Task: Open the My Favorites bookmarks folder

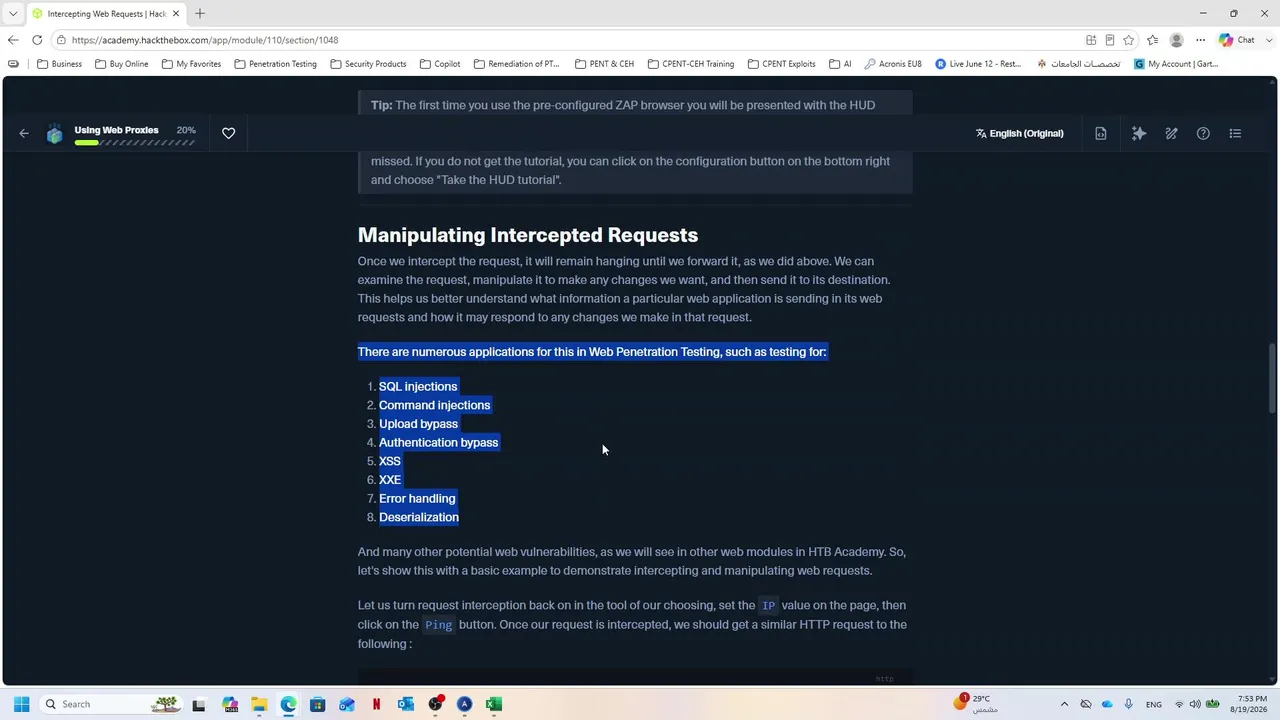Action: (x=191, y=64)
